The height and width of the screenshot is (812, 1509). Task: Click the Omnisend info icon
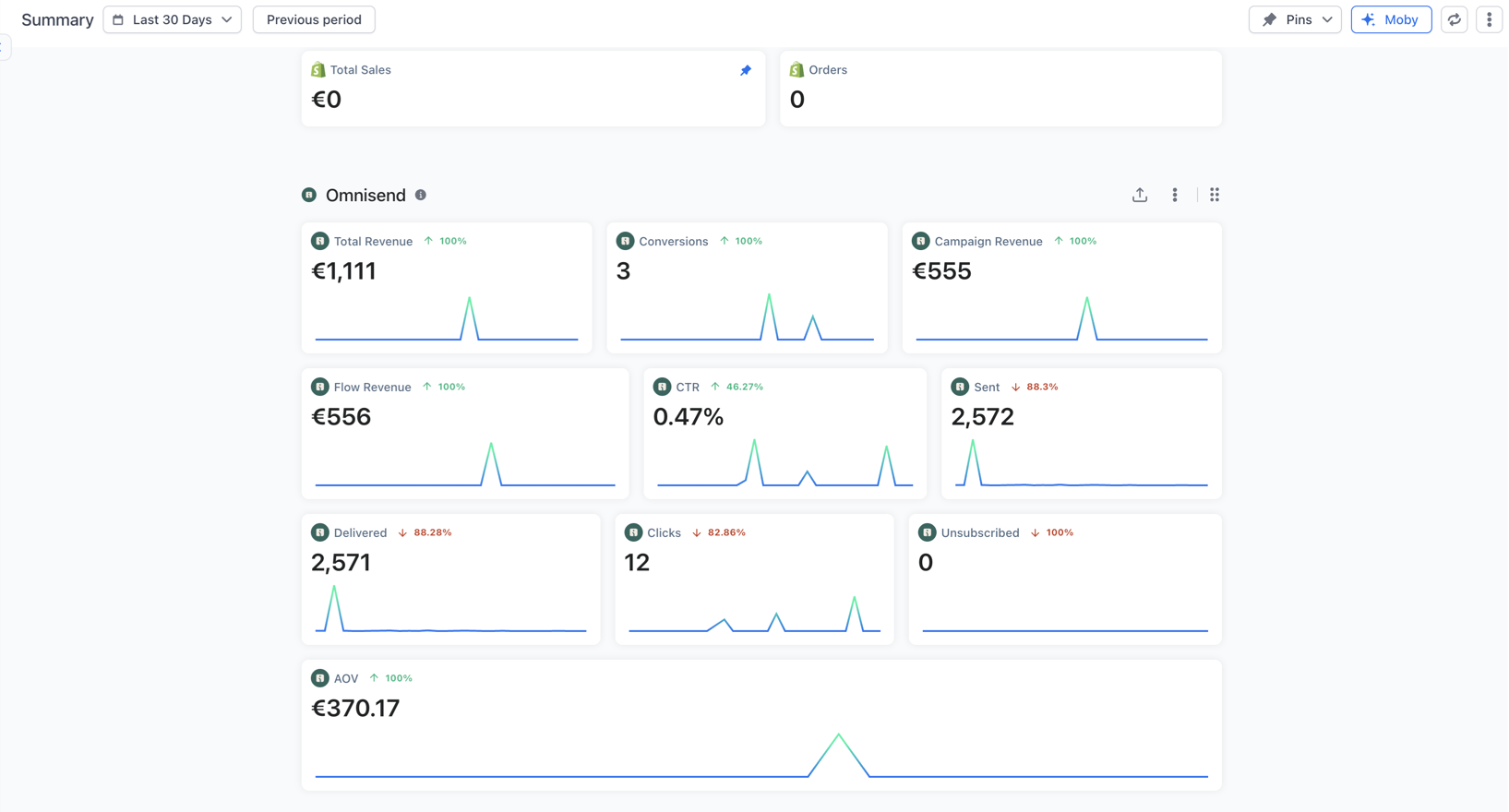click(421, 195)
